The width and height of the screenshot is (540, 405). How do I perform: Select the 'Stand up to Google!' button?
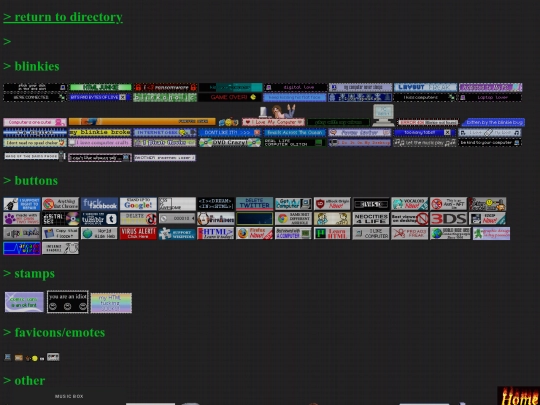point(138,204)
